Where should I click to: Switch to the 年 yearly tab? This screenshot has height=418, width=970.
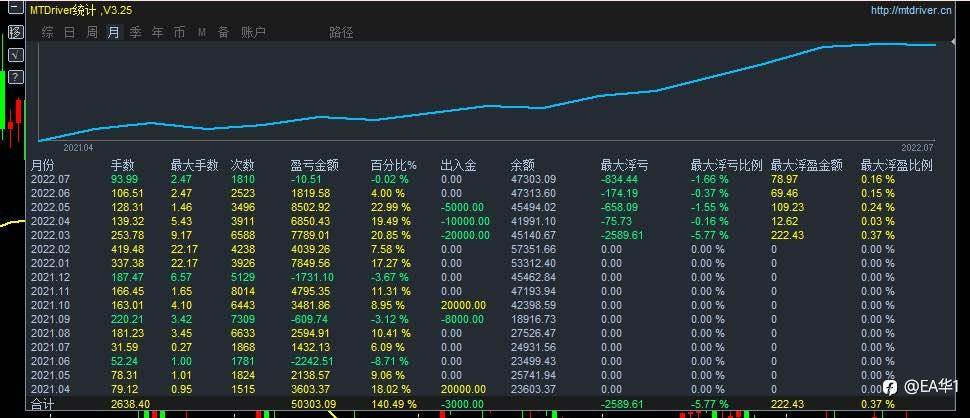[157, 33]
